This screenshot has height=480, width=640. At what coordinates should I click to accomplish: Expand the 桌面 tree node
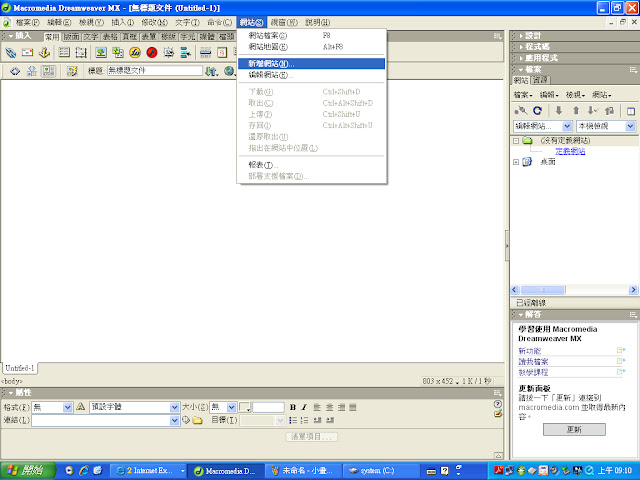[x=516, y=162]
